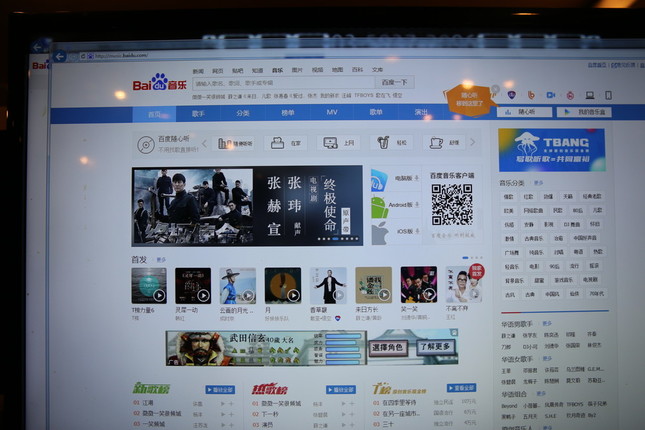
Task: Click the 了解更多 button in game ad
Action: pos(436,347)
